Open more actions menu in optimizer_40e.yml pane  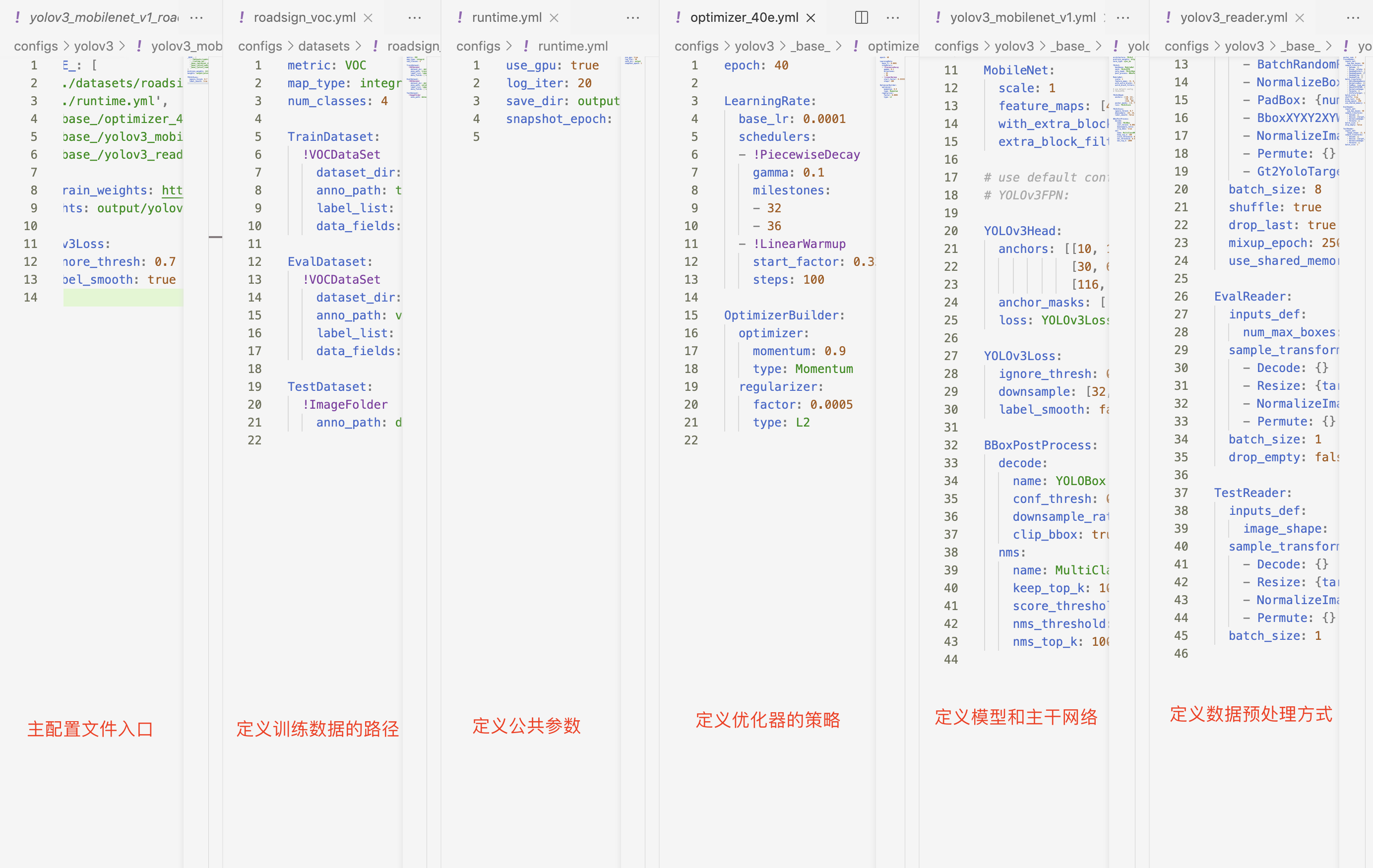coord(893,18)
